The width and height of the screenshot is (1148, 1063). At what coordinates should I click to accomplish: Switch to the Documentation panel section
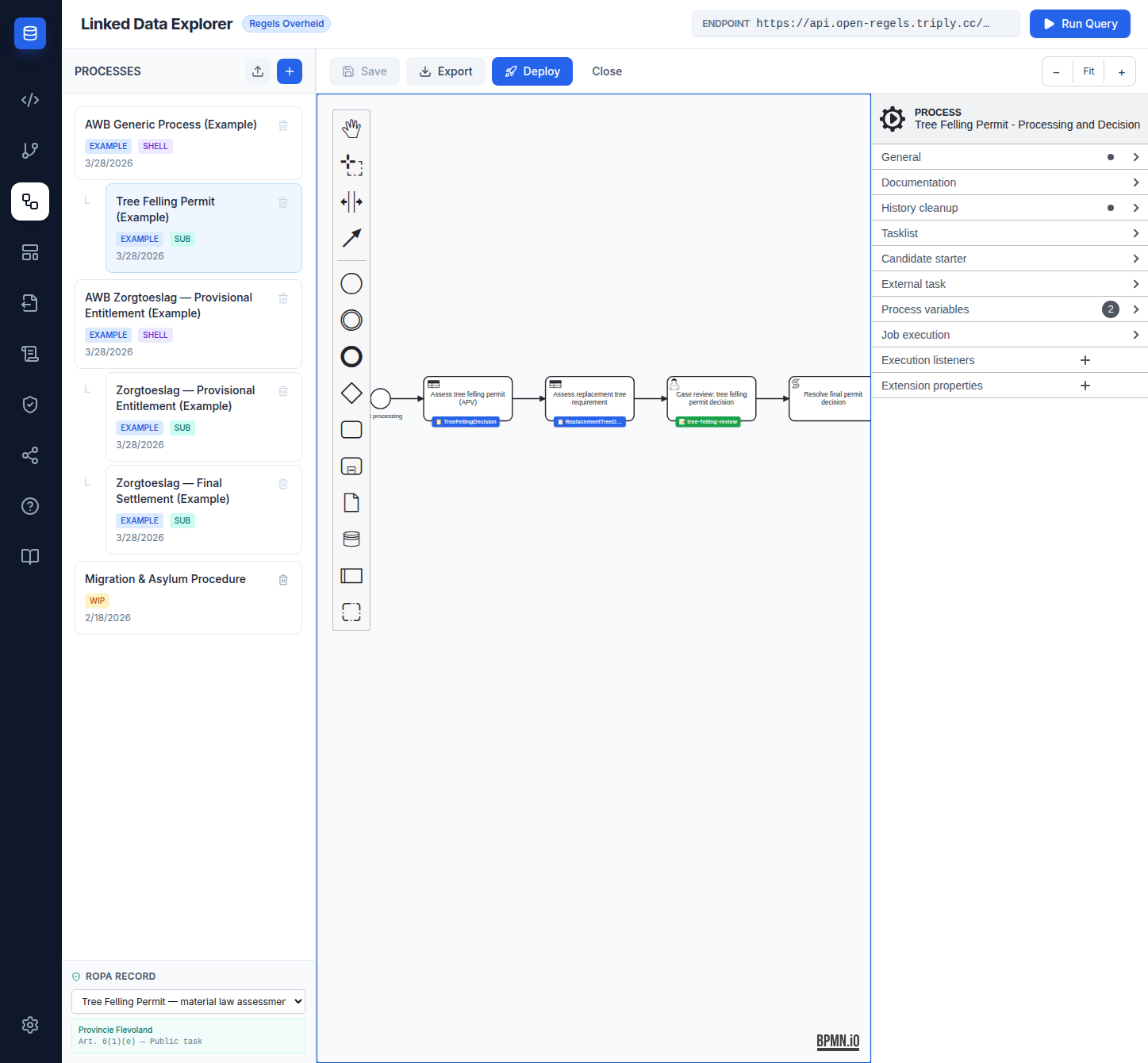coord(1008,182)
